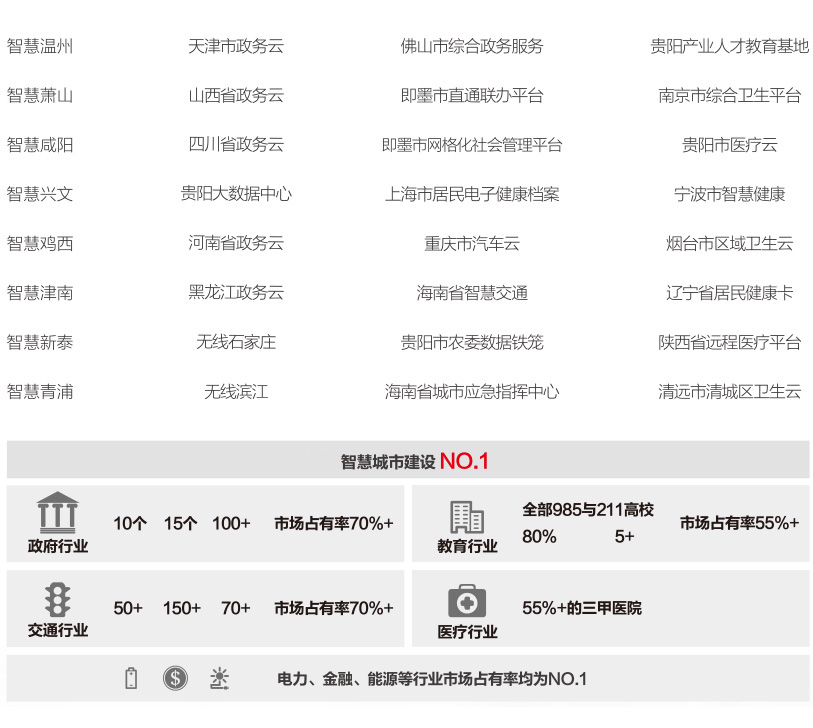Click 智慧青浦 in the first column
This screenshot has height=728, width=813.
point(40,391)
